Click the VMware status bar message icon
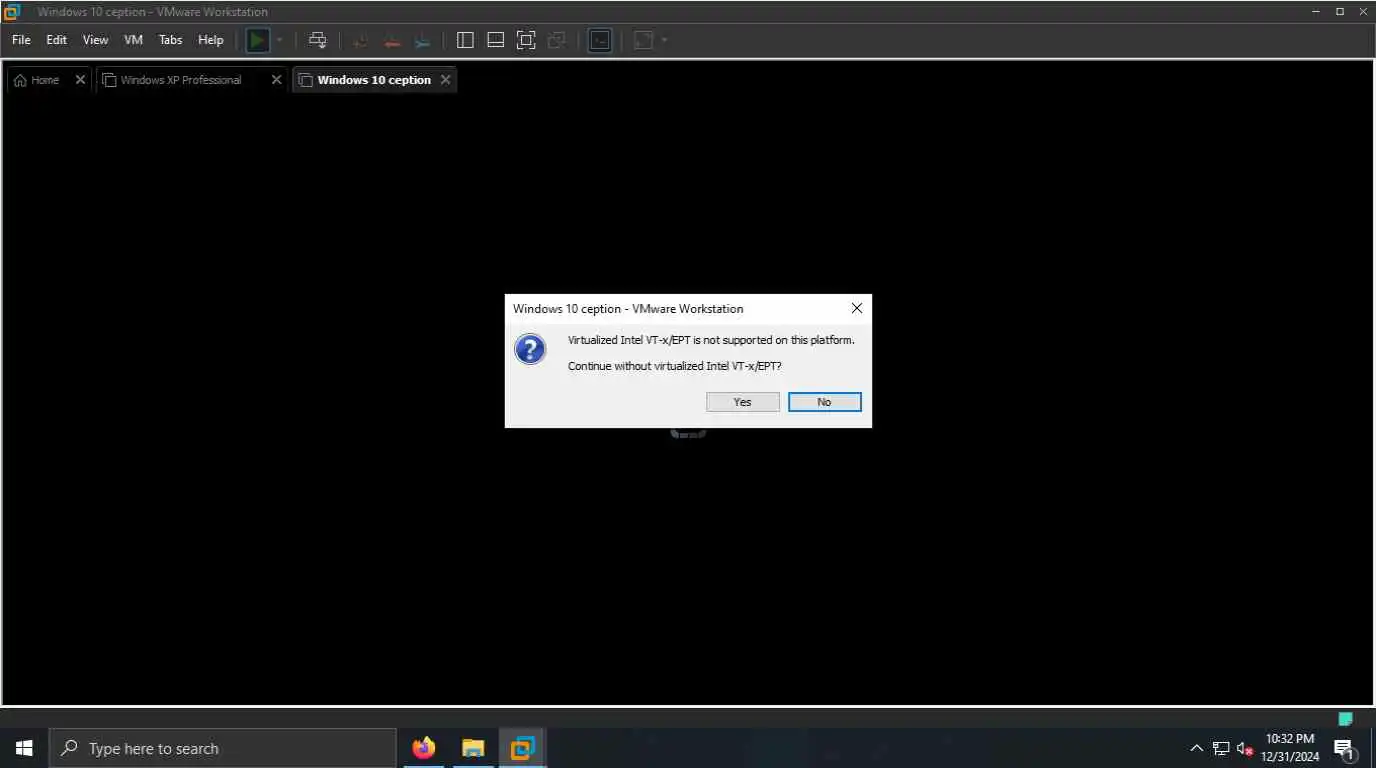The height and width of the screenshot is (768, 1376). (x=1346, y=719)
